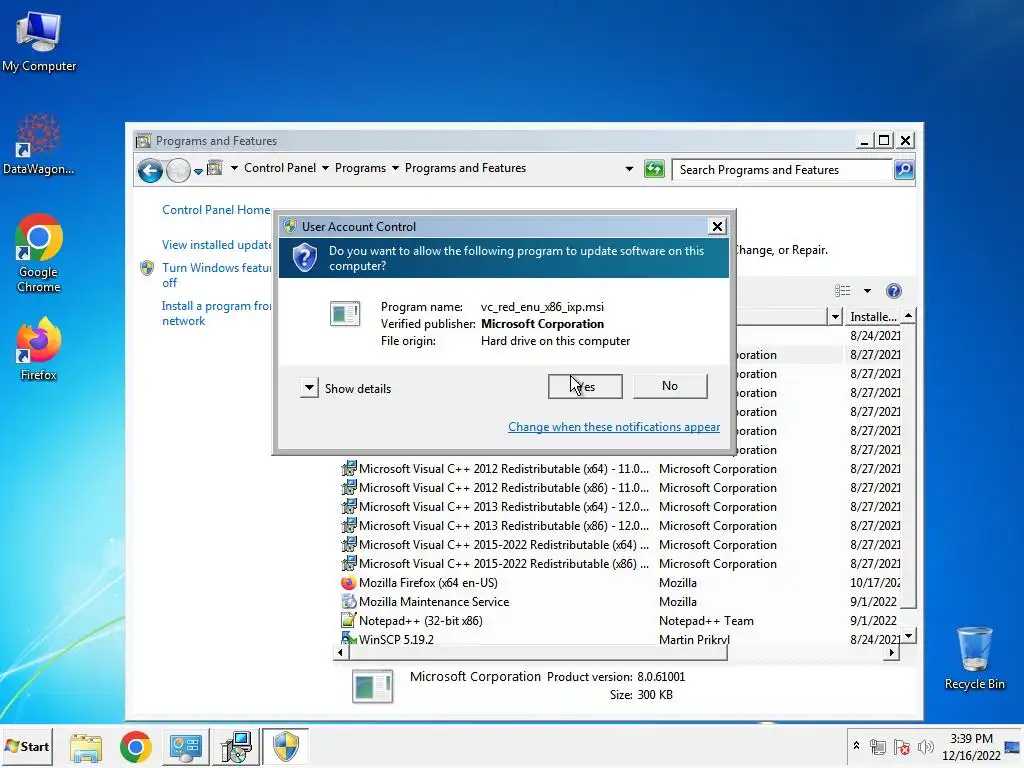Viewport: 1024px width, 768px height.
Task: Open the Start menu
Action: click(27, 746)
